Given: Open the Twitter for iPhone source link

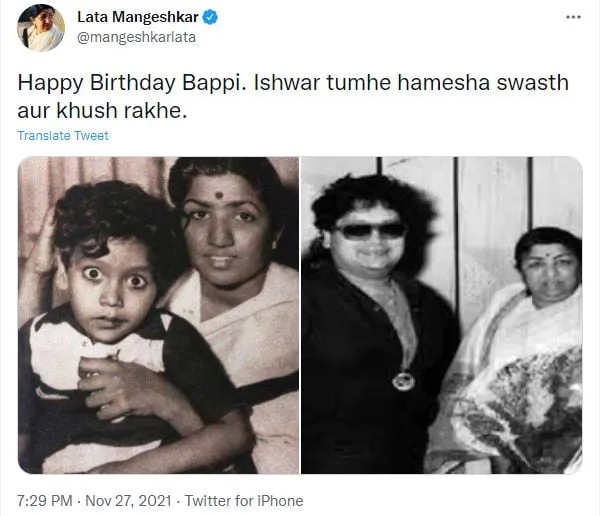Looking at the screenshot, I should 244,501.
